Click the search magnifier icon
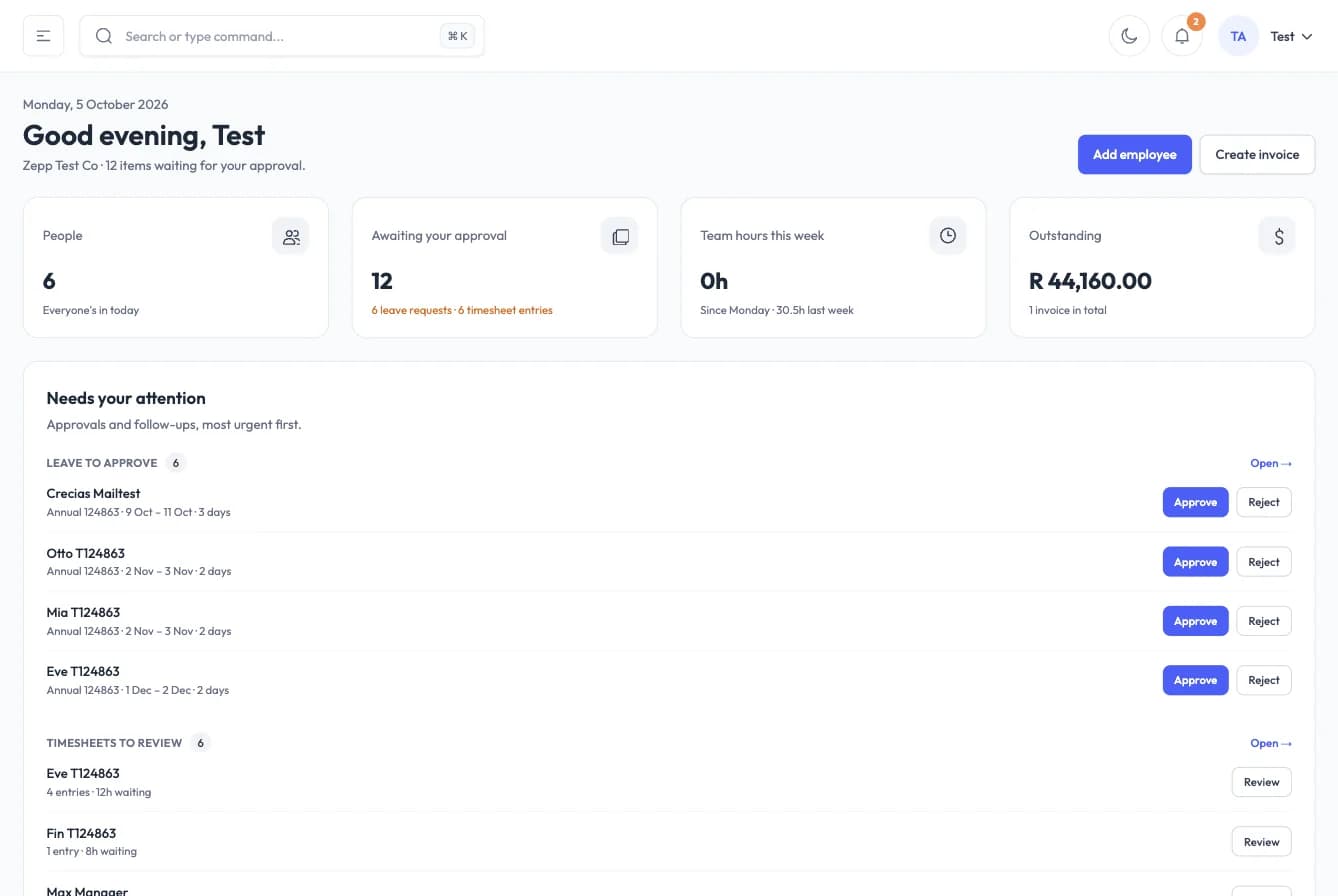 tap(104, 36)
